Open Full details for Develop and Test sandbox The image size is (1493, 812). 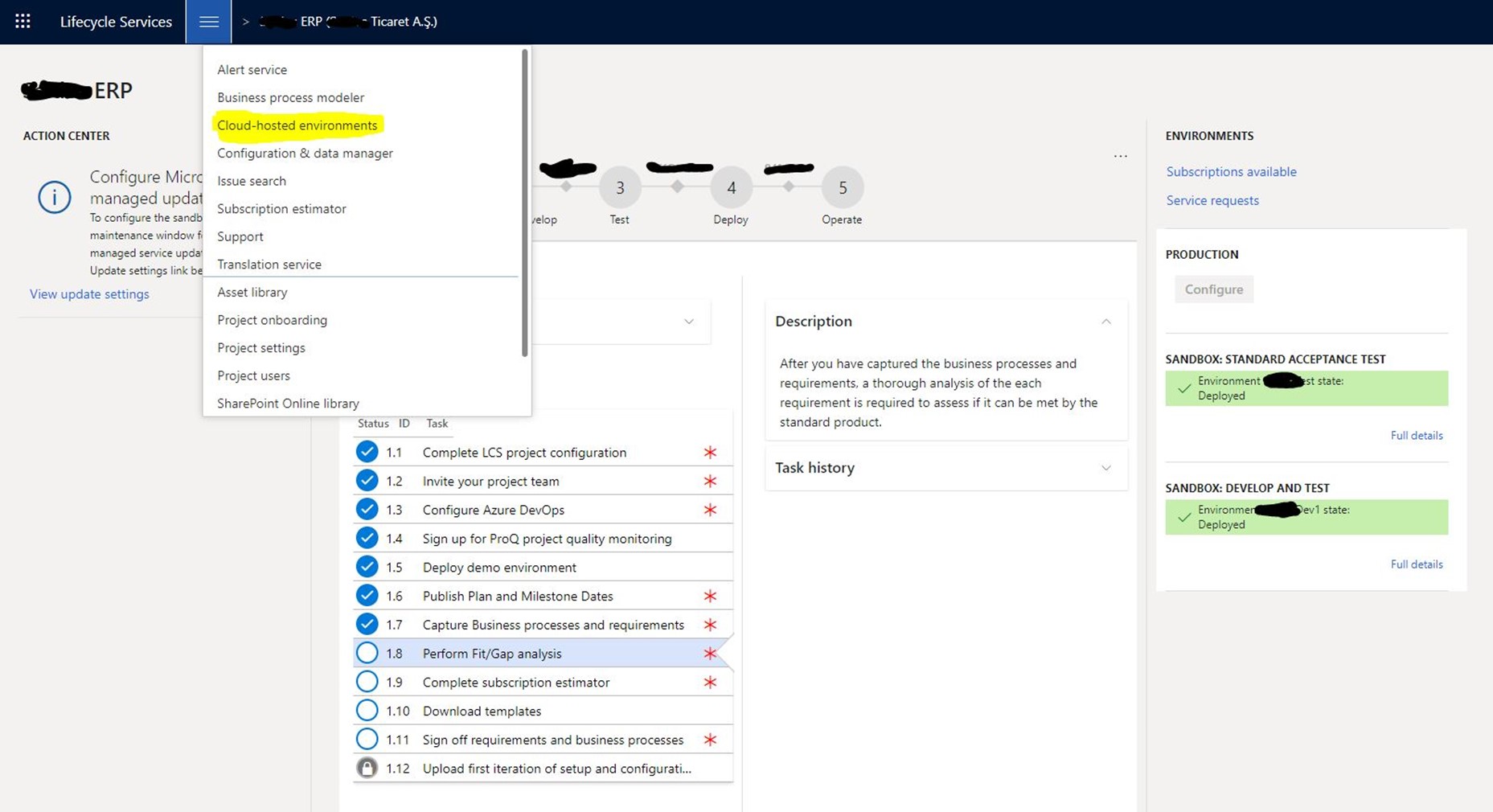(x=1417, y=564)
